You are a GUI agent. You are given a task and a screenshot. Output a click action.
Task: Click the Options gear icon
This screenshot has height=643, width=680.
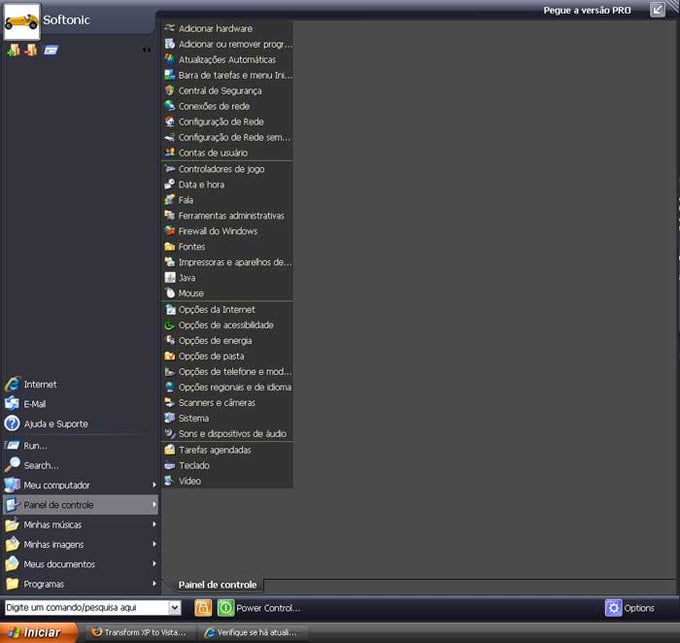click(x=613, y=608)
